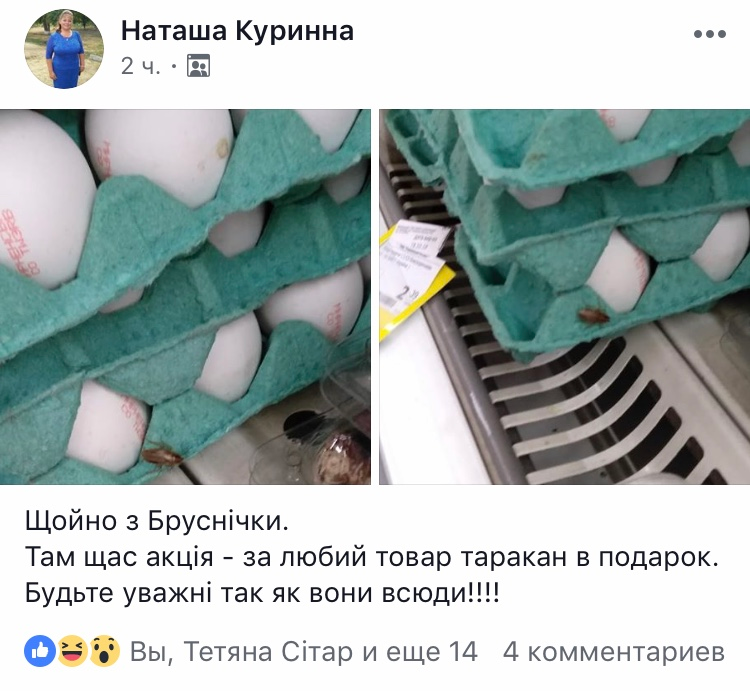Open the right egg tray photo
The image size is (750, 691).
coord(564,297)
